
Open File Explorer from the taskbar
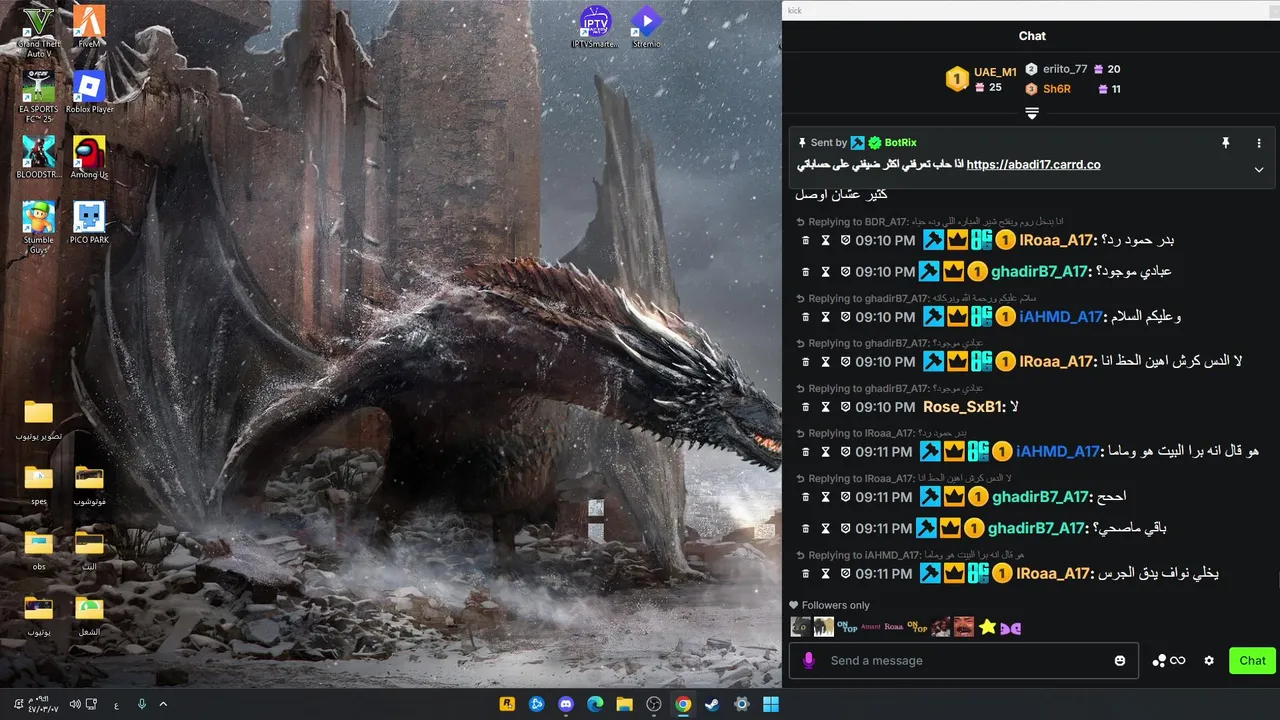coord(624,704)
